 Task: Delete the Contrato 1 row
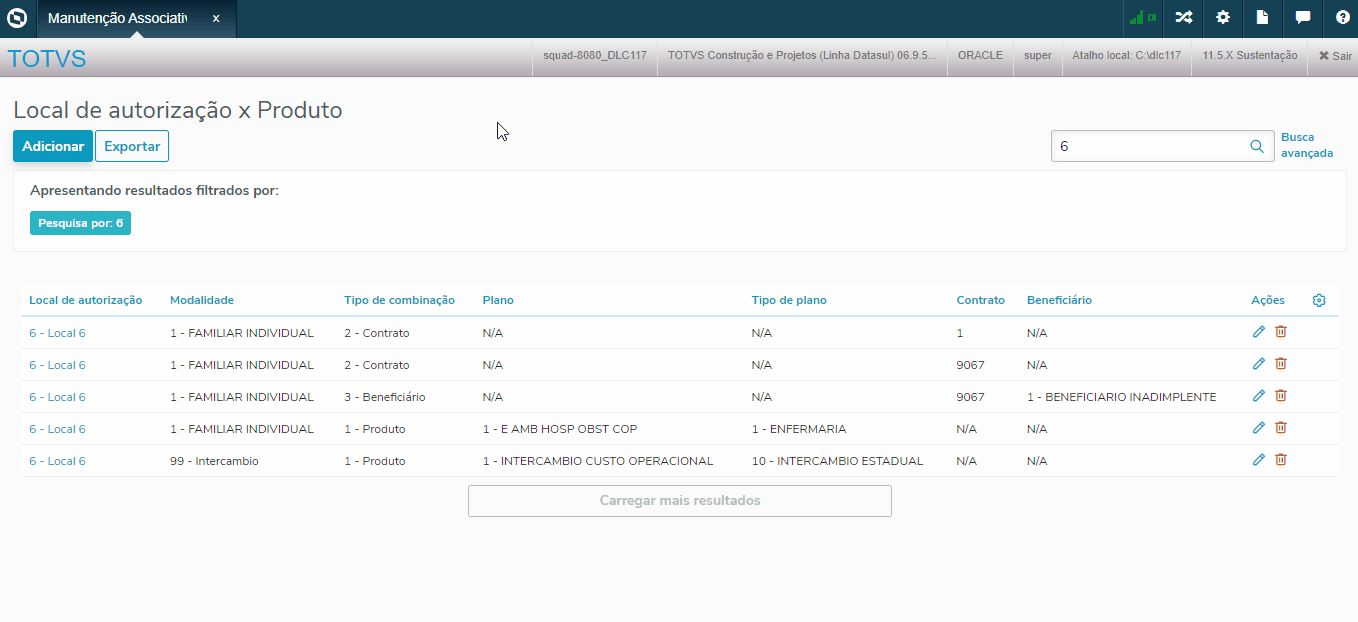tap(1281, 332)
